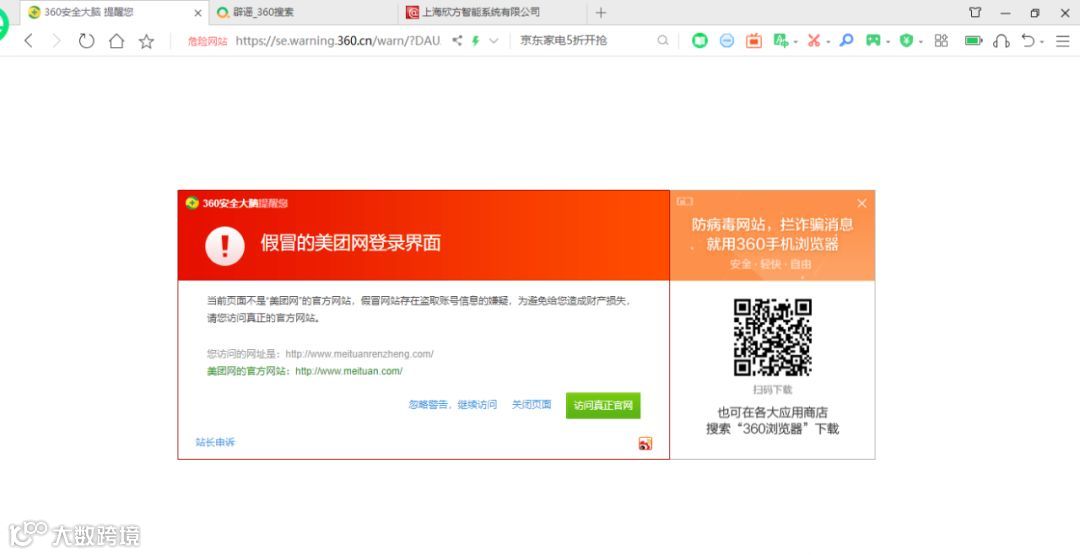
Task: Click the visited URL meituanrenzheng.com text
Action: coord(360,354)
